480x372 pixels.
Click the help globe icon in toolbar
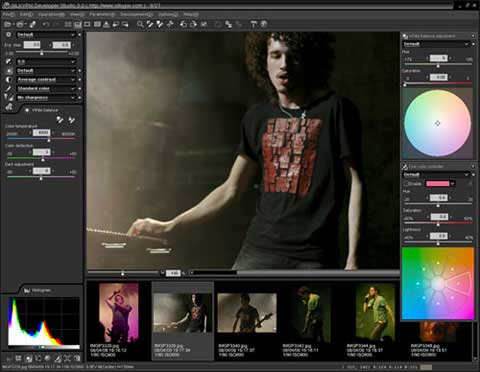click(x=264, y=24)
